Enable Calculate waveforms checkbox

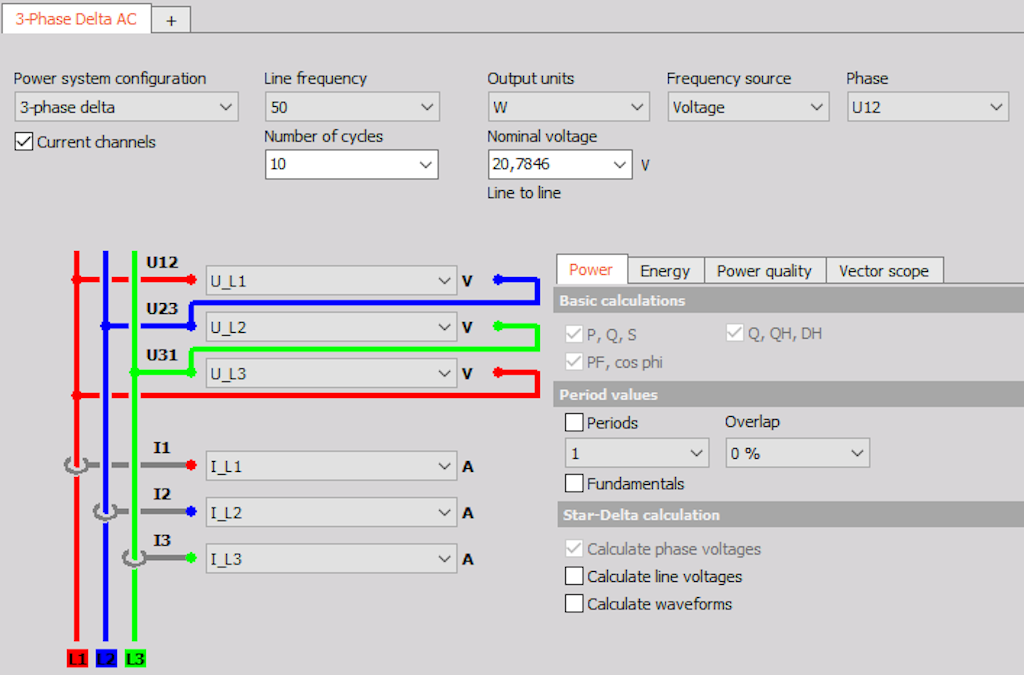click(x=574, y=603)
